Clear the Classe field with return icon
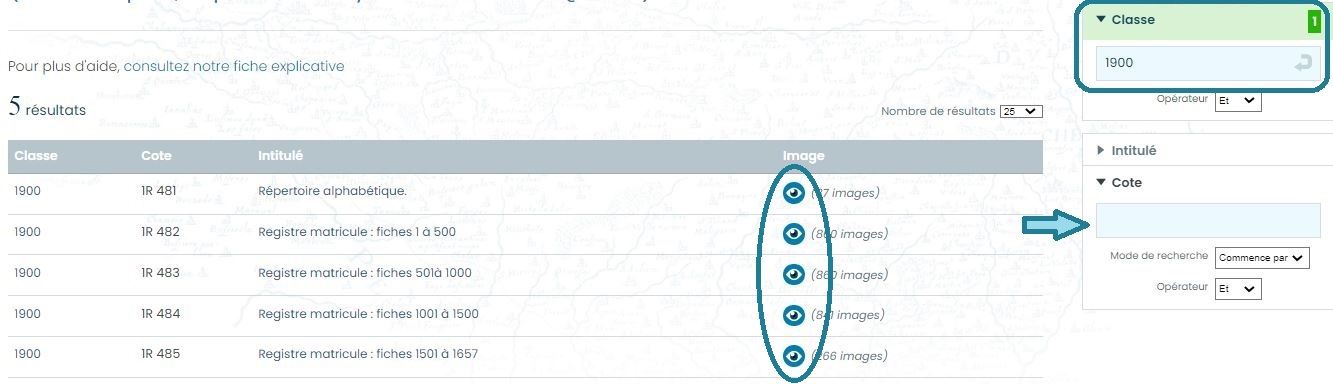 pos(1303,63)
